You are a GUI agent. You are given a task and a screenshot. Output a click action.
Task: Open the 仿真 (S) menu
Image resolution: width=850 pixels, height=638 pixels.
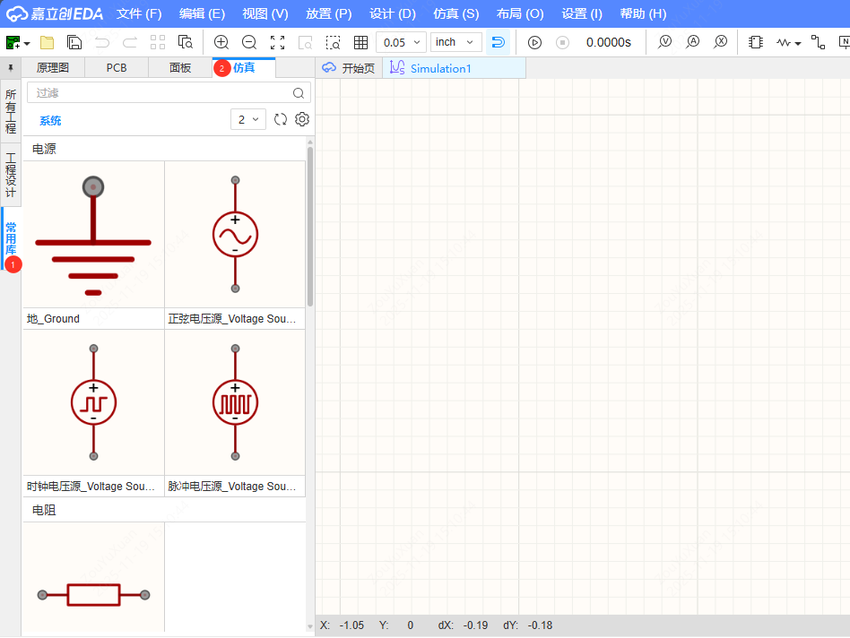[x=456, y=14]
